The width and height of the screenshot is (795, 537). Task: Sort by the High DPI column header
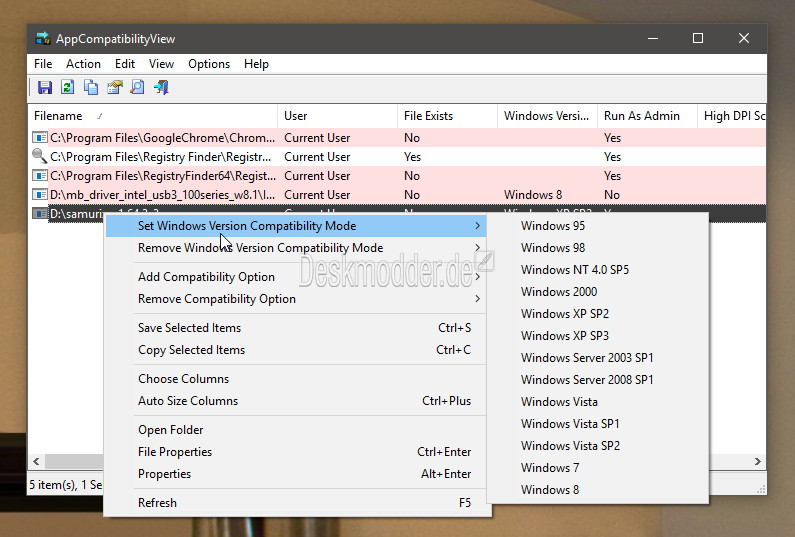pyautogui.click(x=732, y=116)
